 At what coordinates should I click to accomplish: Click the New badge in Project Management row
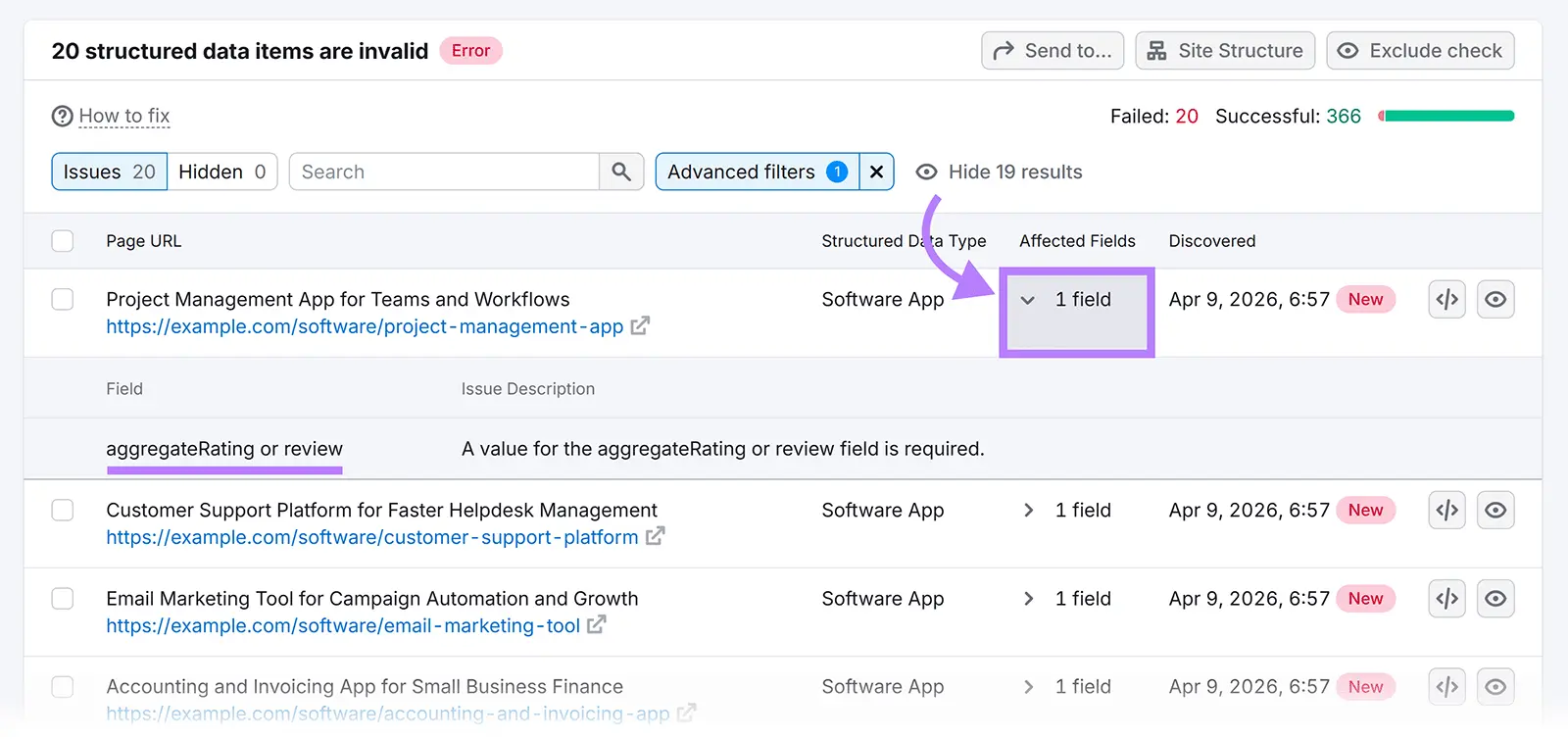[1365, 299]
